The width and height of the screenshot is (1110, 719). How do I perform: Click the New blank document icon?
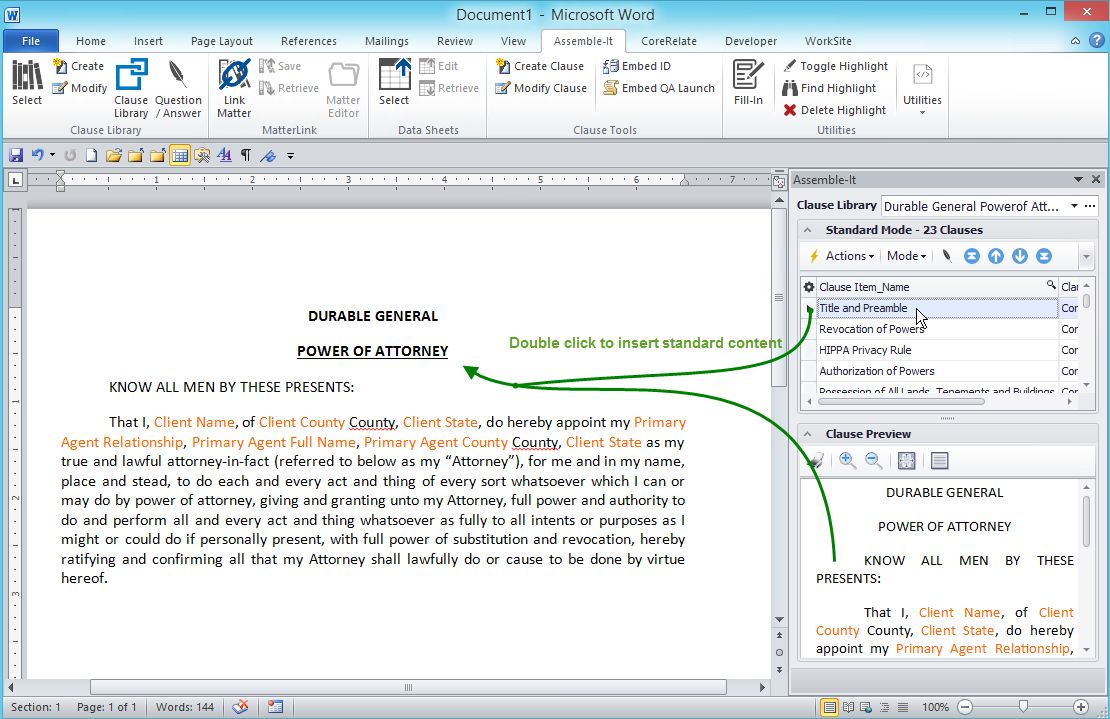(91, 155)
